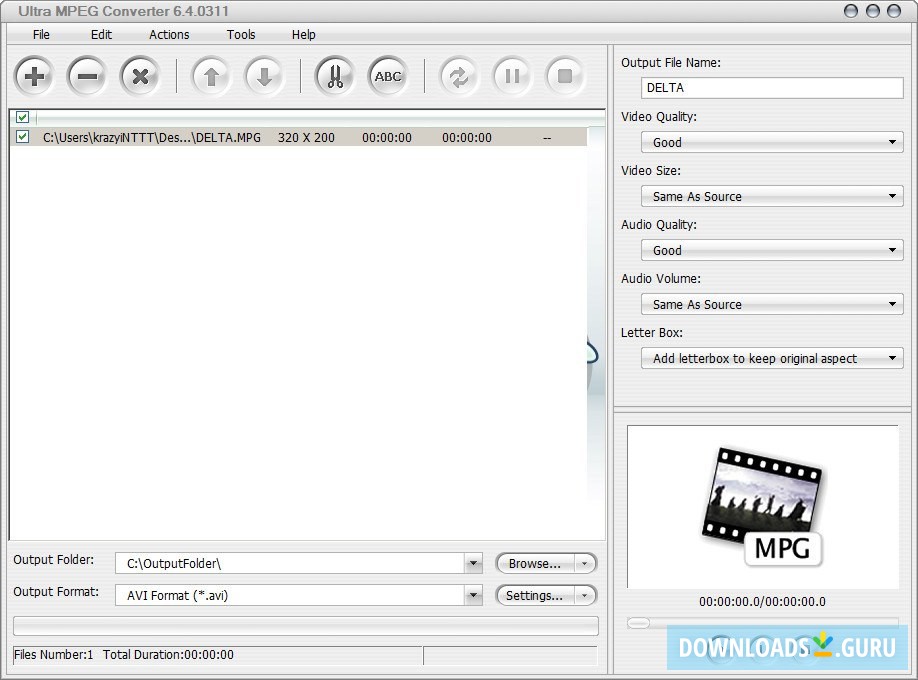Toggle the select-all checkbox in list header
Viewport: 918px width, 680px height.
tap(22, 117)
